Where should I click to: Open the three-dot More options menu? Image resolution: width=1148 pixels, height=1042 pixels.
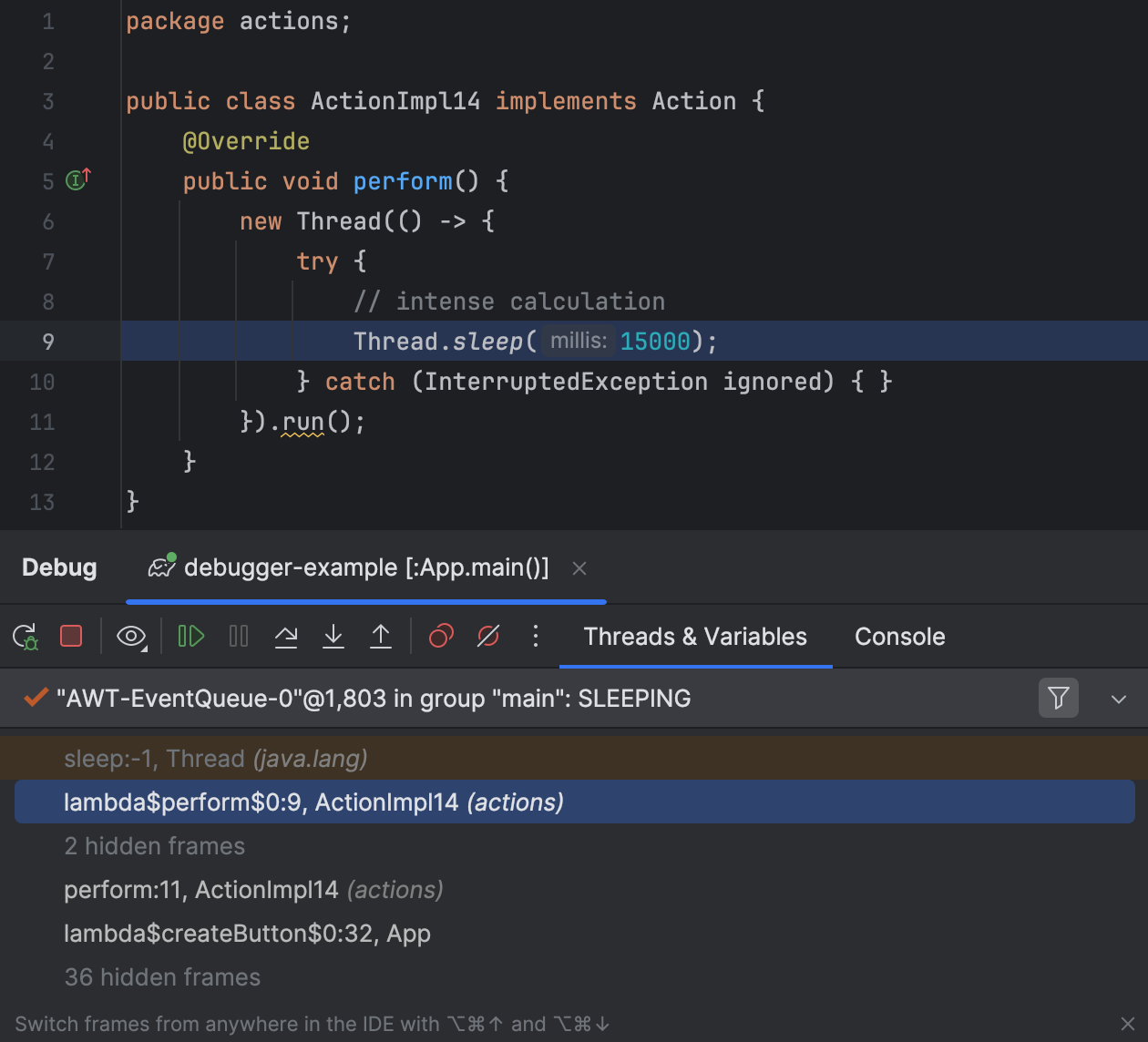tap(535, 636)
